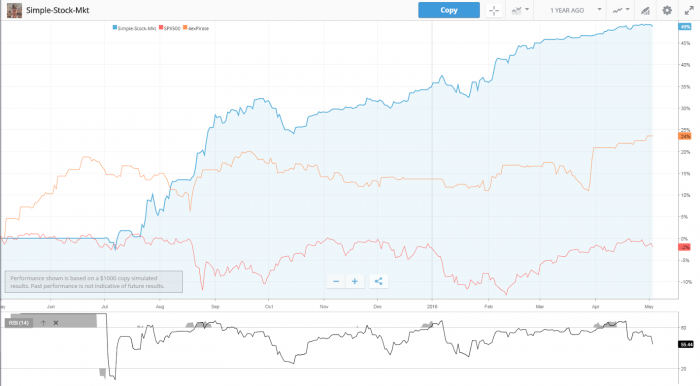Click the Sep date axis label
The width and height of the screenshot is (700, 386).
click(x=215, y=307)
